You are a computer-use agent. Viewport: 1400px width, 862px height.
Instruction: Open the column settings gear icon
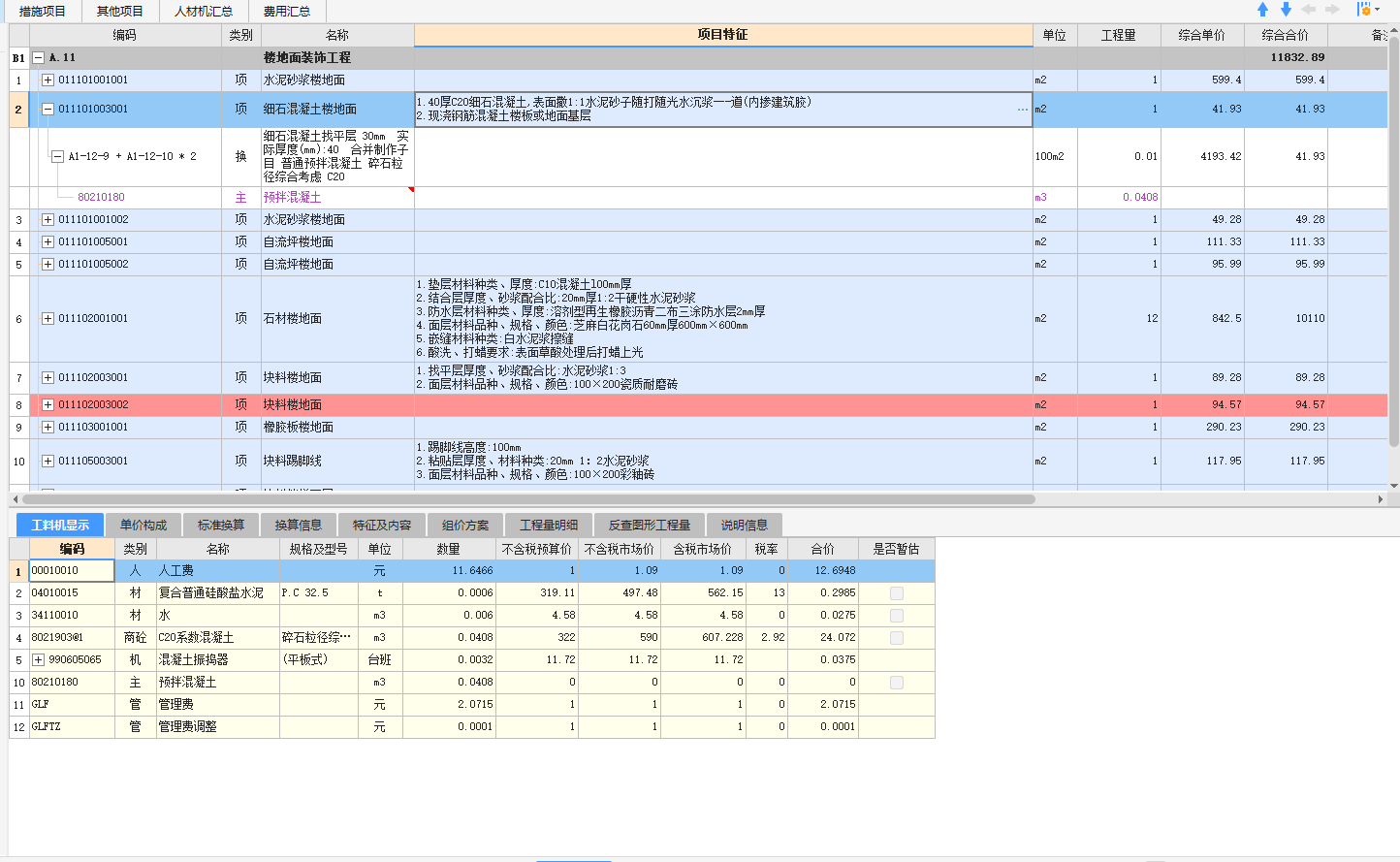[1364, 9]
